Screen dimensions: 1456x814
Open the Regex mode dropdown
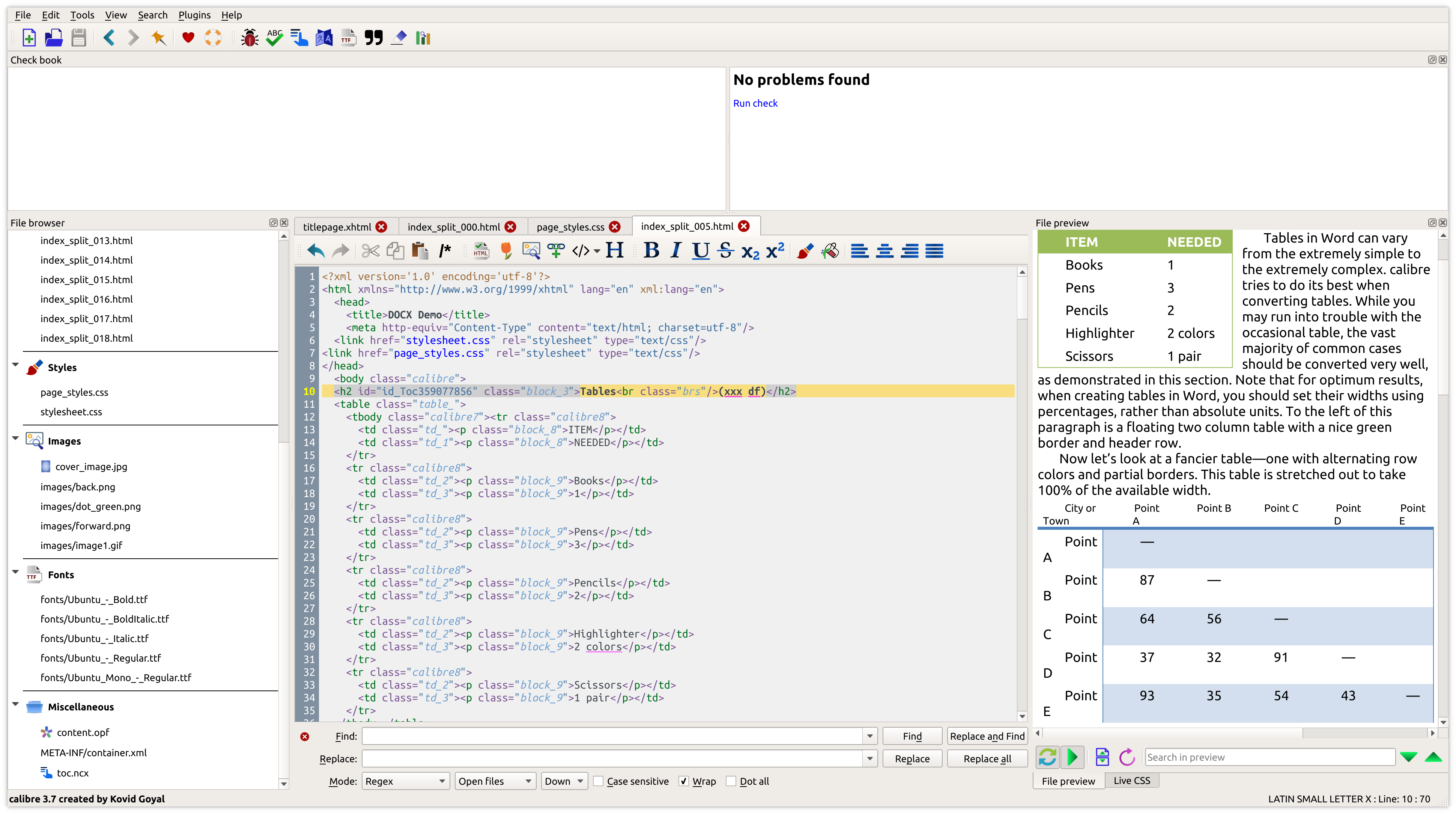pyautogui.click(x=405, y=781)
